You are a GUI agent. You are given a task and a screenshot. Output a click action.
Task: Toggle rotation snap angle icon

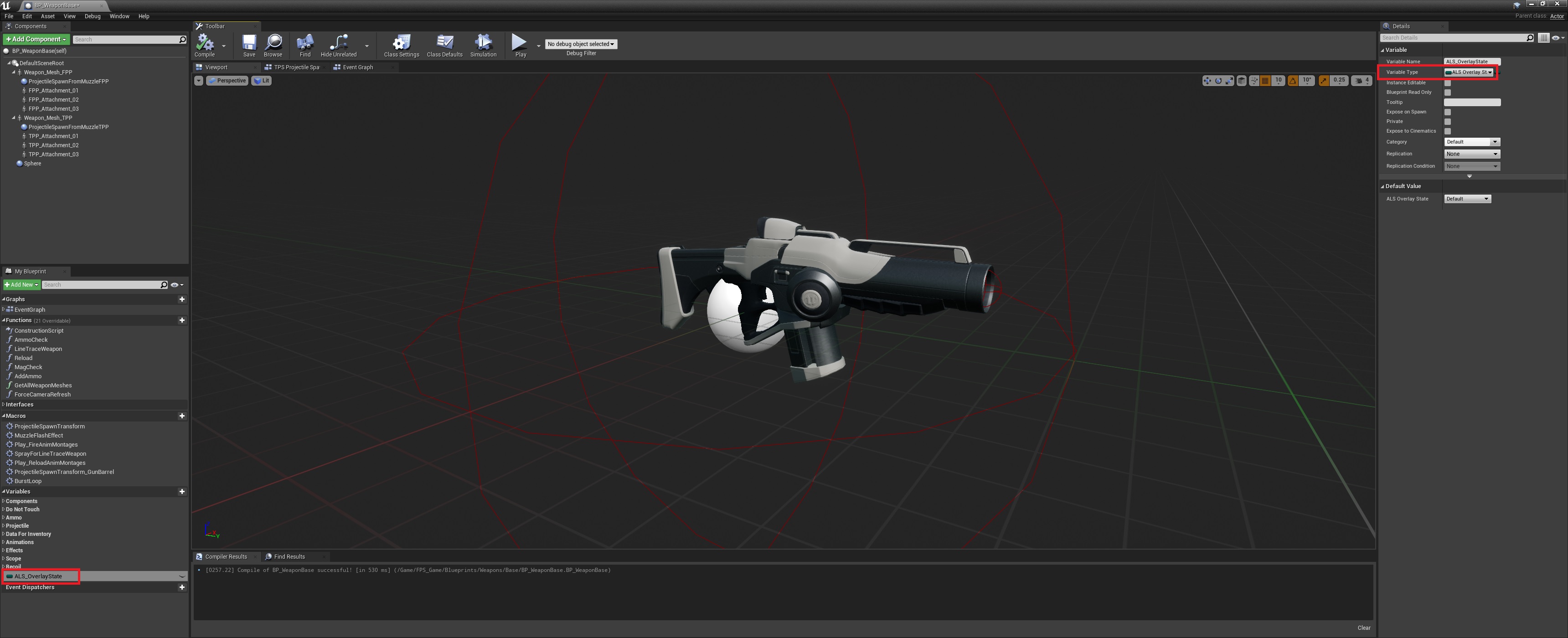1293,80
